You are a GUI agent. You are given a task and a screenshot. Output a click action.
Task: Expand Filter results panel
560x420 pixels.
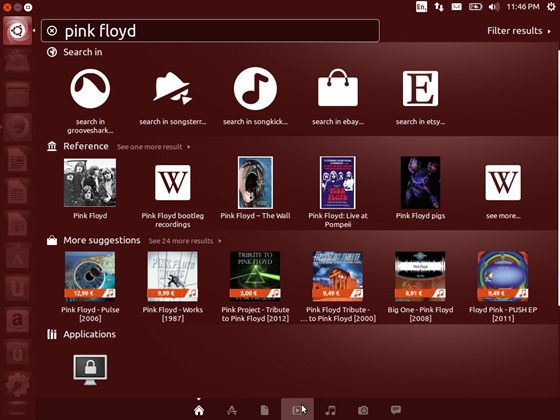[519, 31]
